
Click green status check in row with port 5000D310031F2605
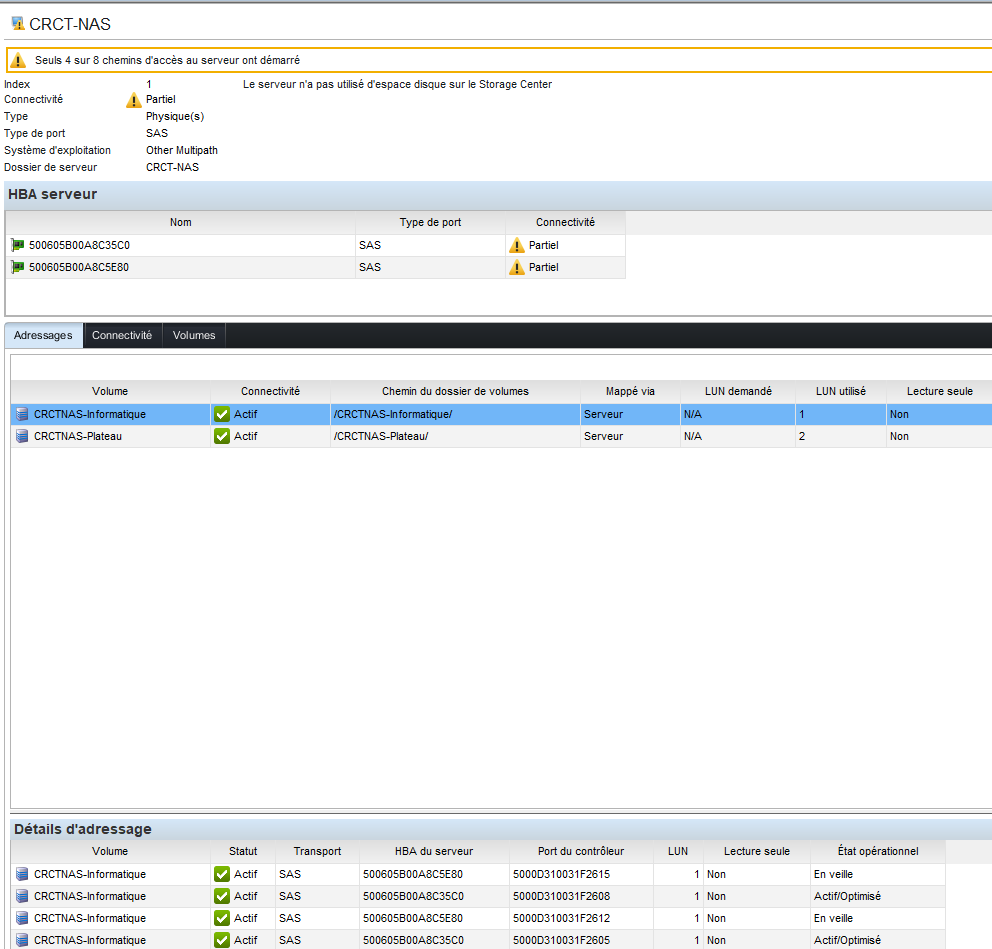point(222,940)
